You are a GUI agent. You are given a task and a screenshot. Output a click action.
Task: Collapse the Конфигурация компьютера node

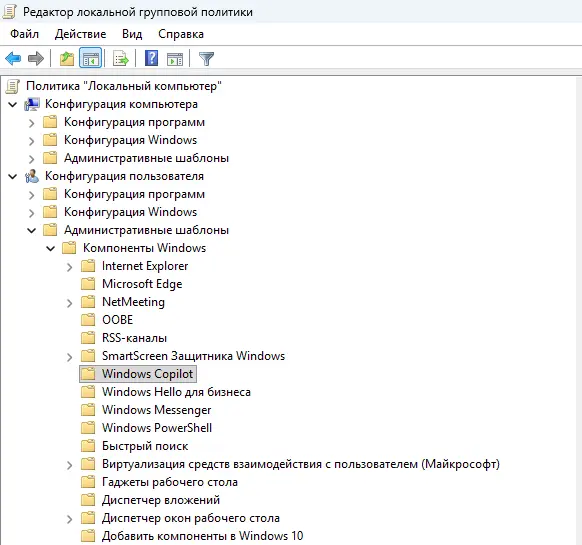pos(13,105)
